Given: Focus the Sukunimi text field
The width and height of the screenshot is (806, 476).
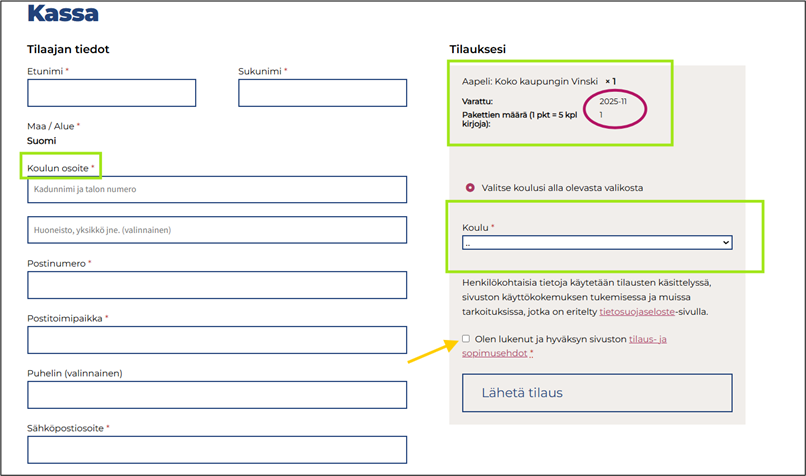Looking at the screenshot, I should 322,93.
